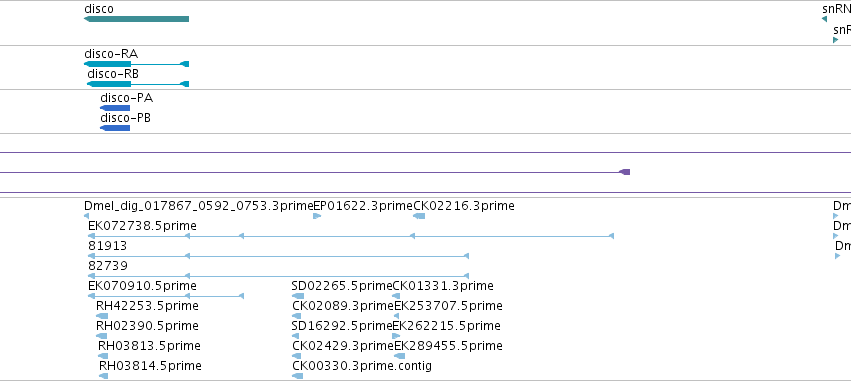The height and width of the screenshot is (381, 851).
Task: Select the EP01622.3prime arrow glyph
Action: point(317,216)
